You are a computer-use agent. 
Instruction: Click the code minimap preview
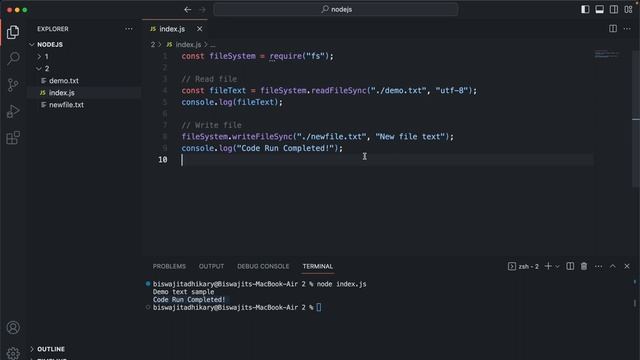coord(607,54)
